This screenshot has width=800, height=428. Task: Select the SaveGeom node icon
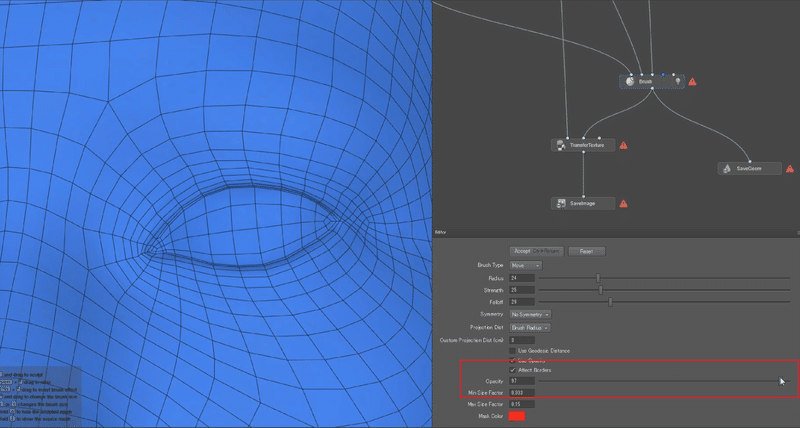pos(728,168)
